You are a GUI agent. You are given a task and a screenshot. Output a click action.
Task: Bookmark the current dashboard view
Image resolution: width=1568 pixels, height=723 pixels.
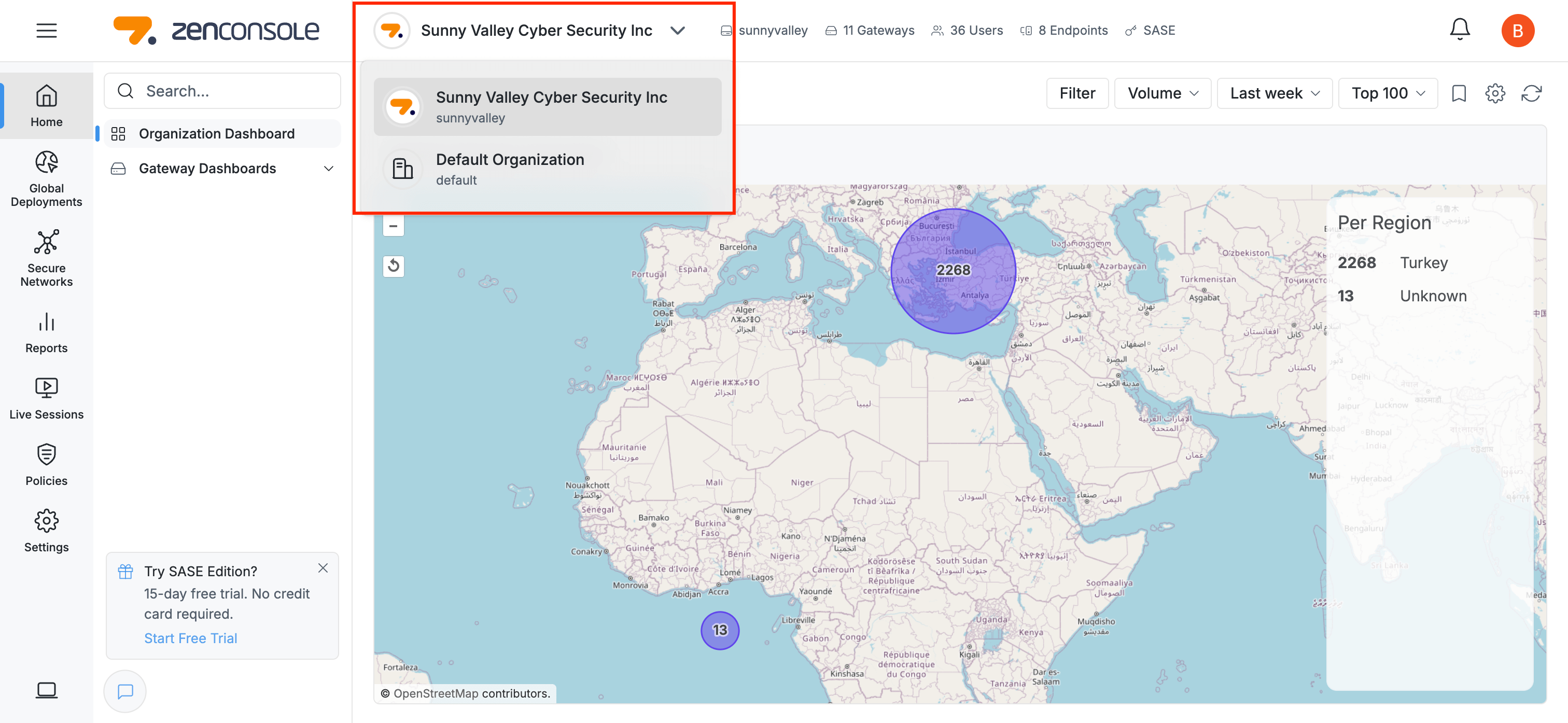1459,93
